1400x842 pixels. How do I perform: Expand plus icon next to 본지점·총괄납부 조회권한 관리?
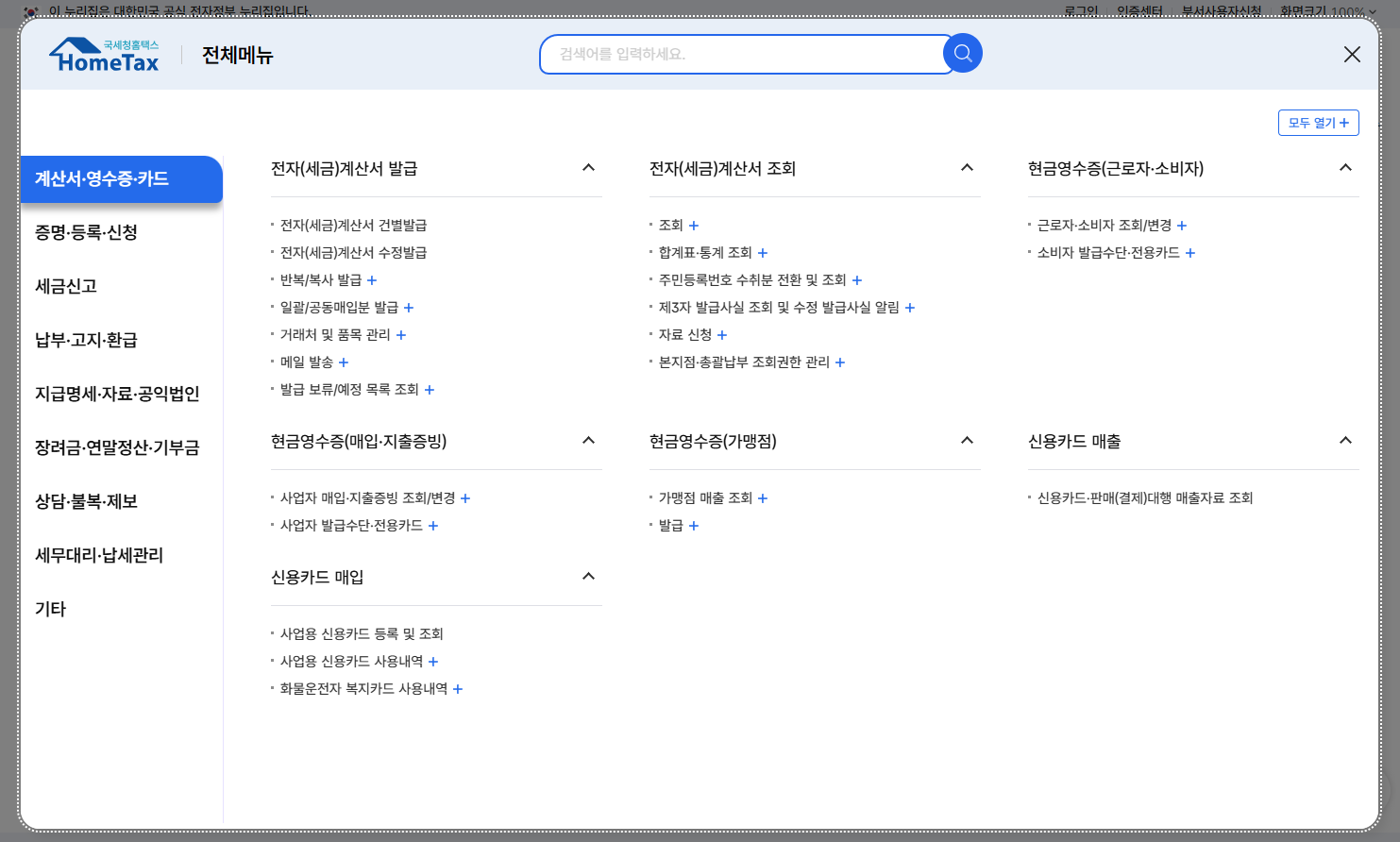pos(840,362)
